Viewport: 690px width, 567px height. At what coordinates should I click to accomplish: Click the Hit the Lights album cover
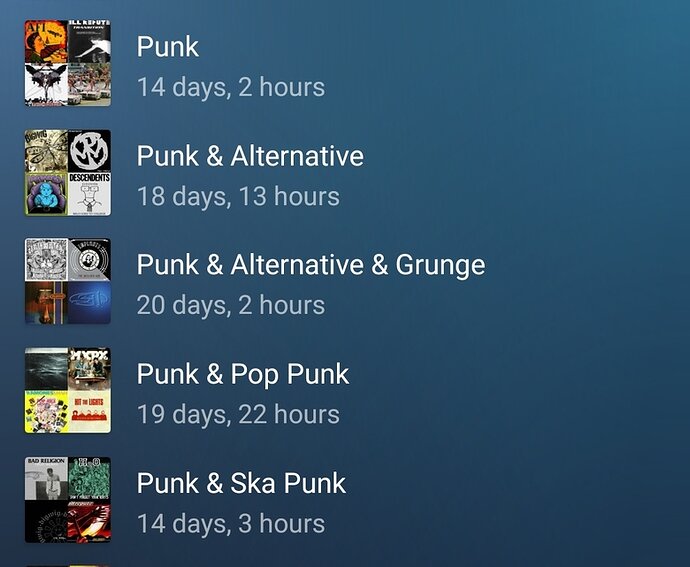pyautogui.click(x=89, y=412)
